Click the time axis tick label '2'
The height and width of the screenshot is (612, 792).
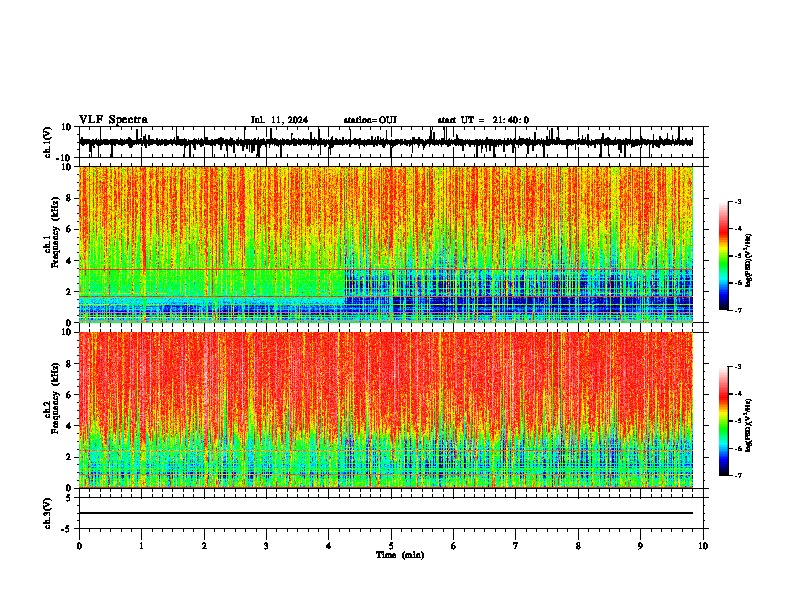204,546
